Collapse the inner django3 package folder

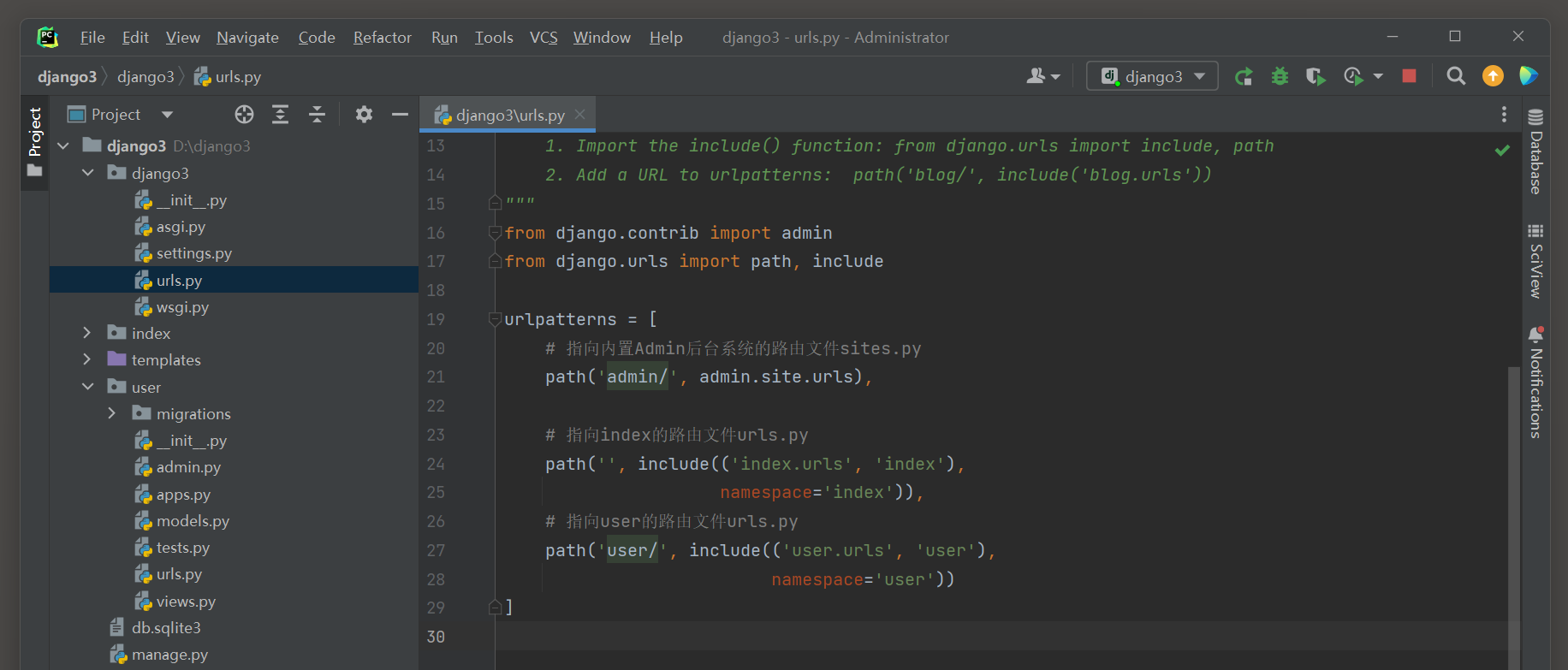(88, 173)
